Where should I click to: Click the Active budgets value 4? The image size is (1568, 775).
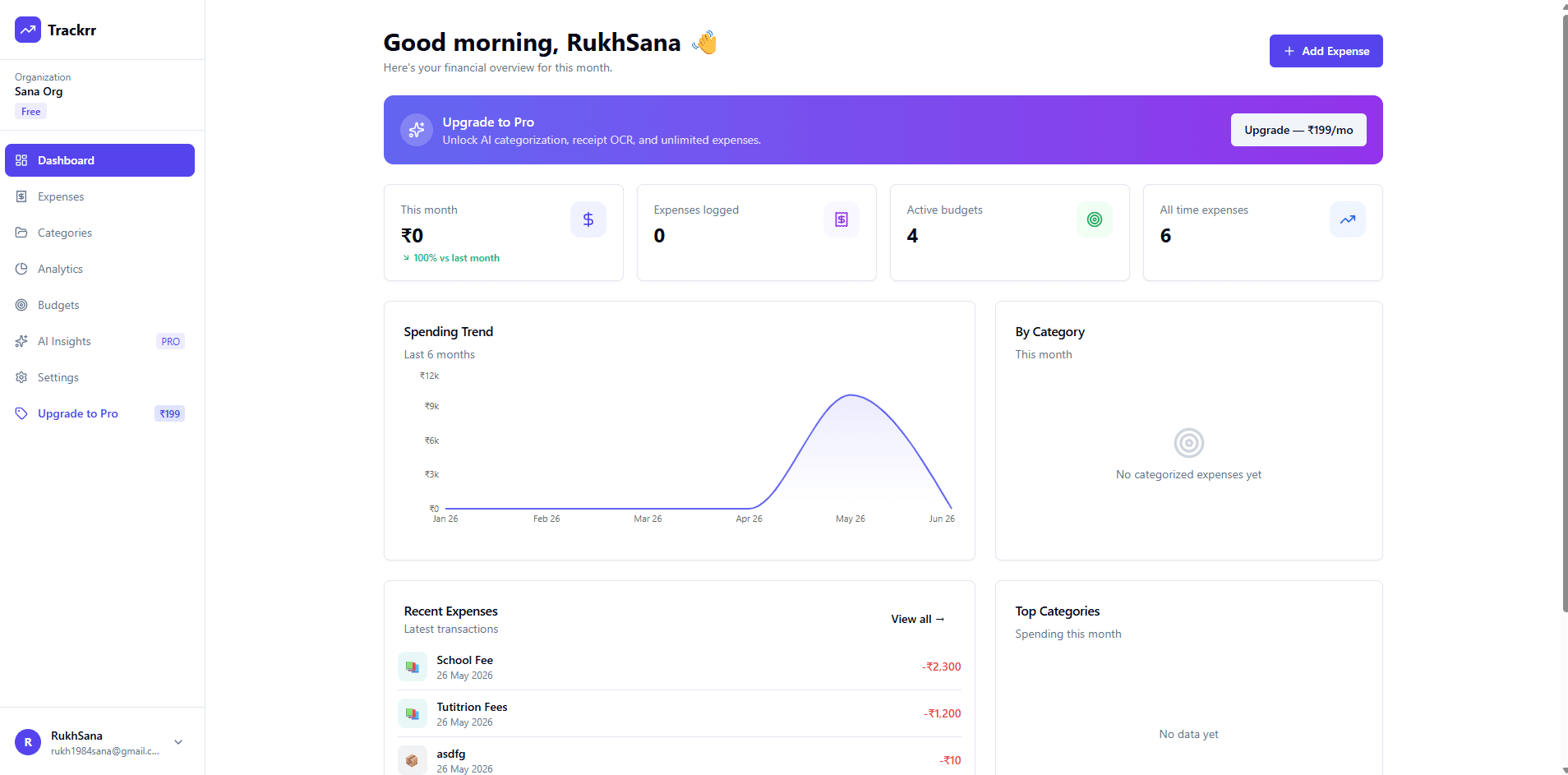click(912, 236)
